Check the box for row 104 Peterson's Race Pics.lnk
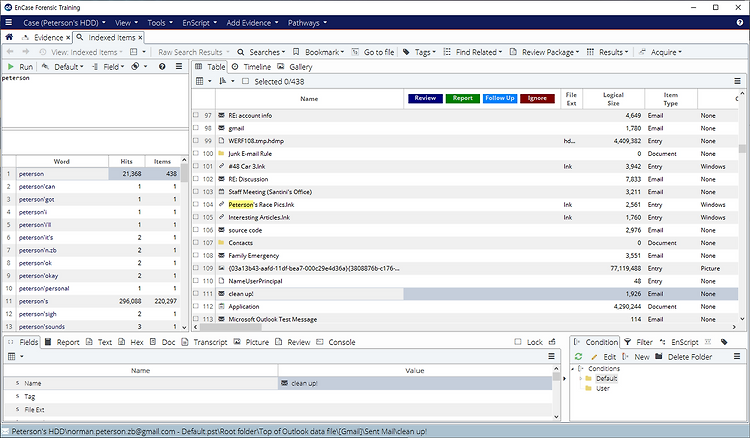Screen dimensions: 750x438 click(x=196, y=204)
